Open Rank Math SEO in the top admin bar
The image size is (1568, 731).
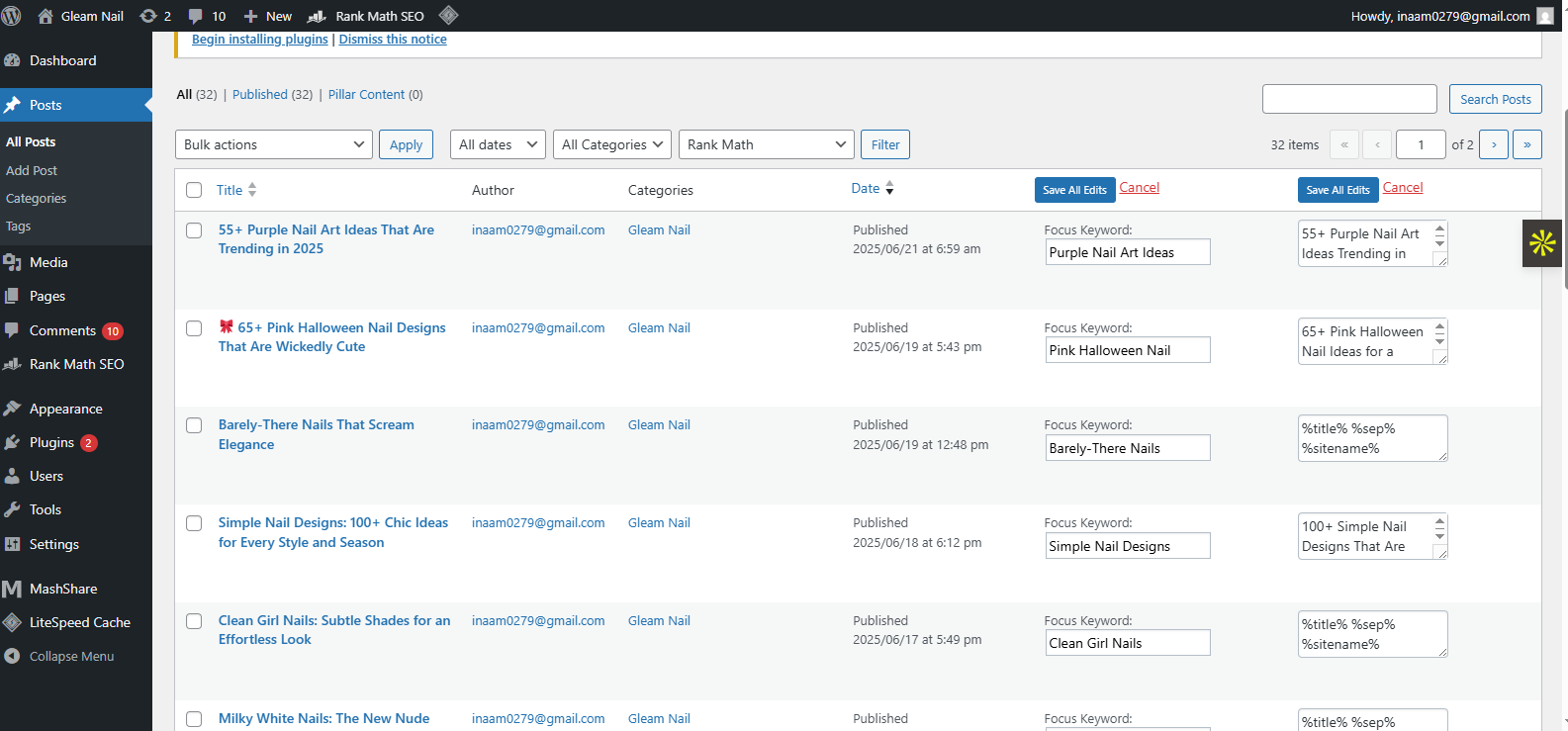tap(366, 16)
